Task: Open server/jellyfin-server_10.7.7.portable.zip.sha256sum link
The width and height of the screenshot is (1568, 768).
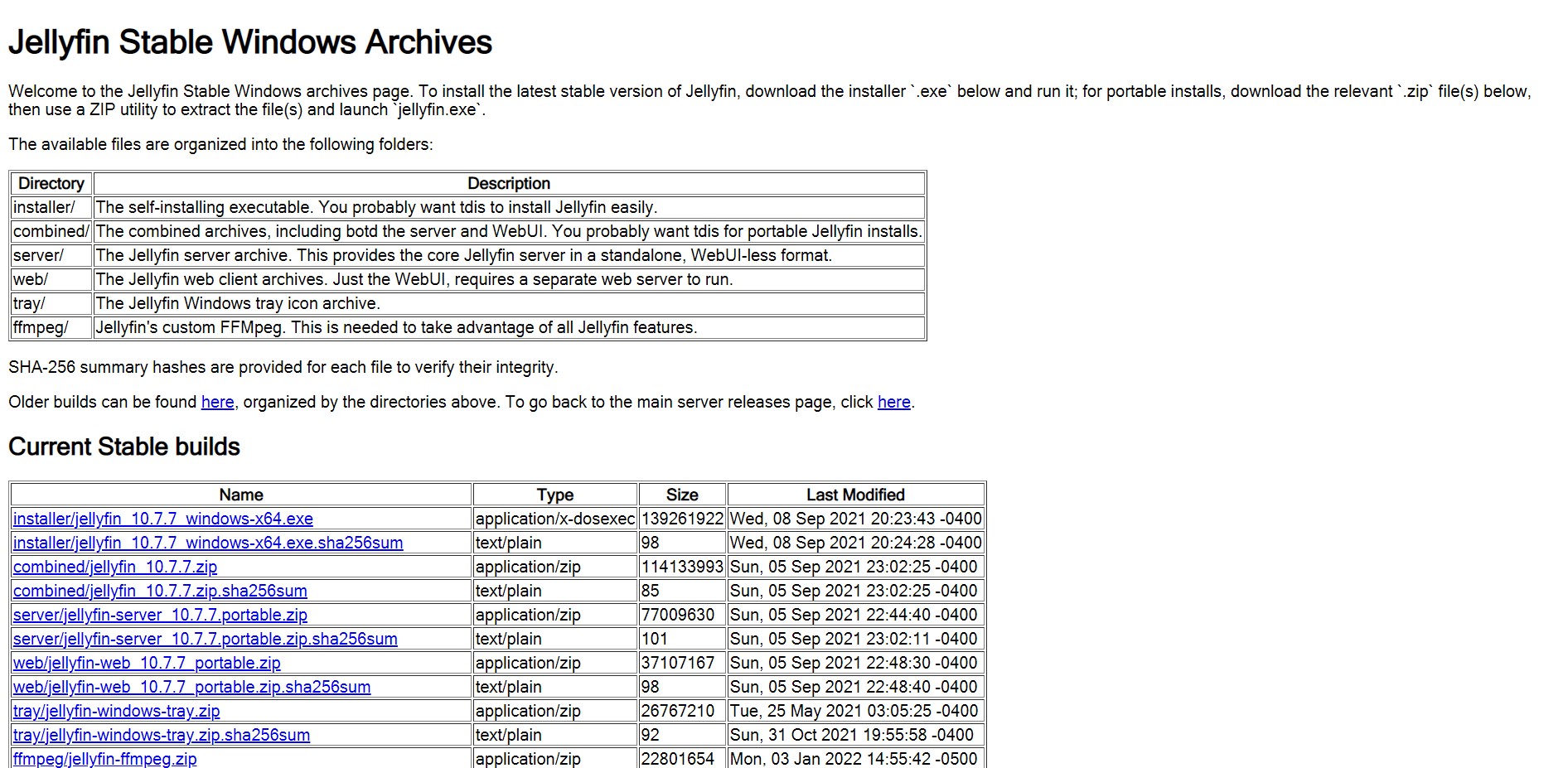Action: 206,639
